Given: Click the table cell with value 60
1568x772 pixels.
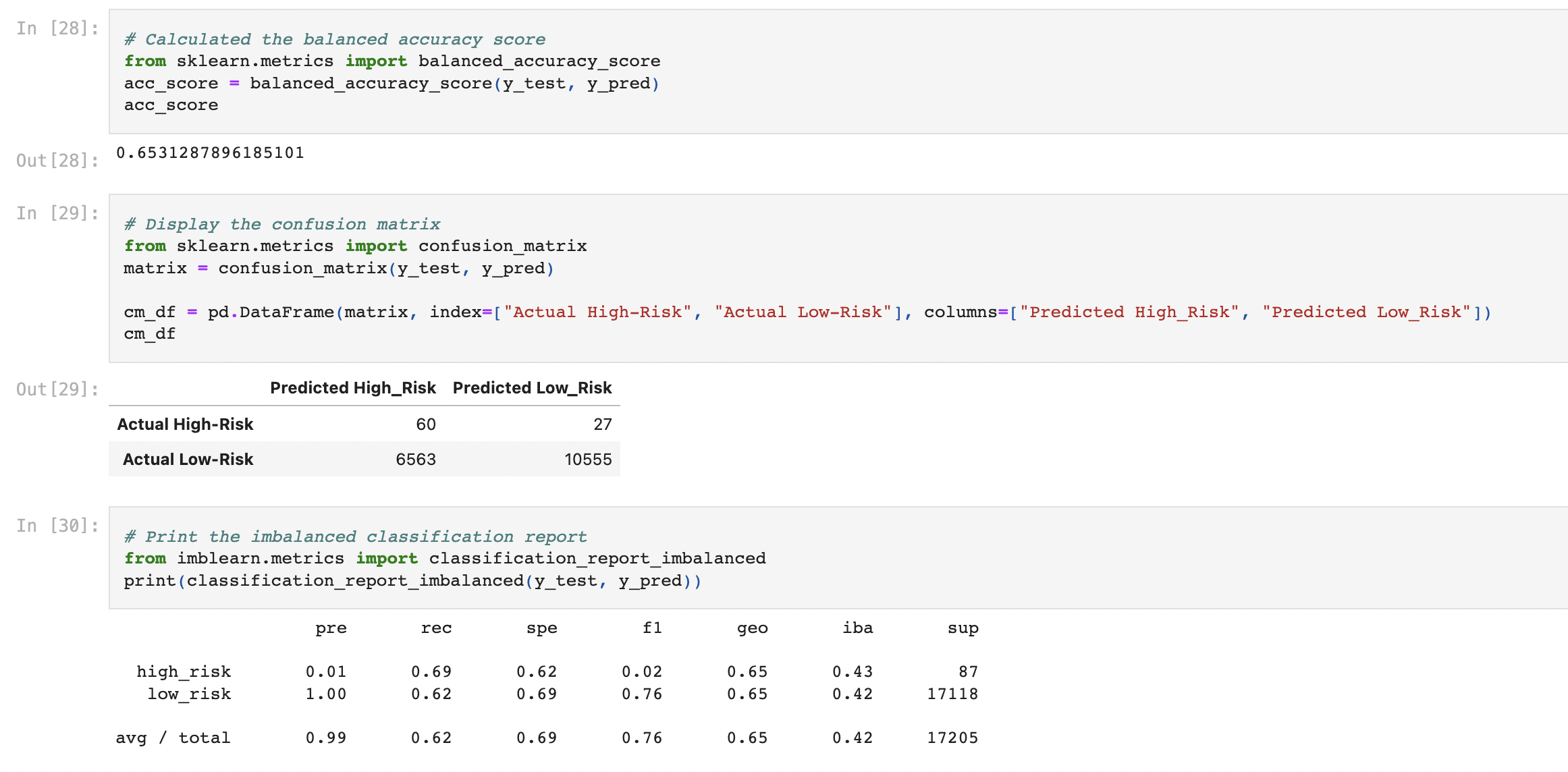Looking at the screenshot, I should tap(426, 424).
